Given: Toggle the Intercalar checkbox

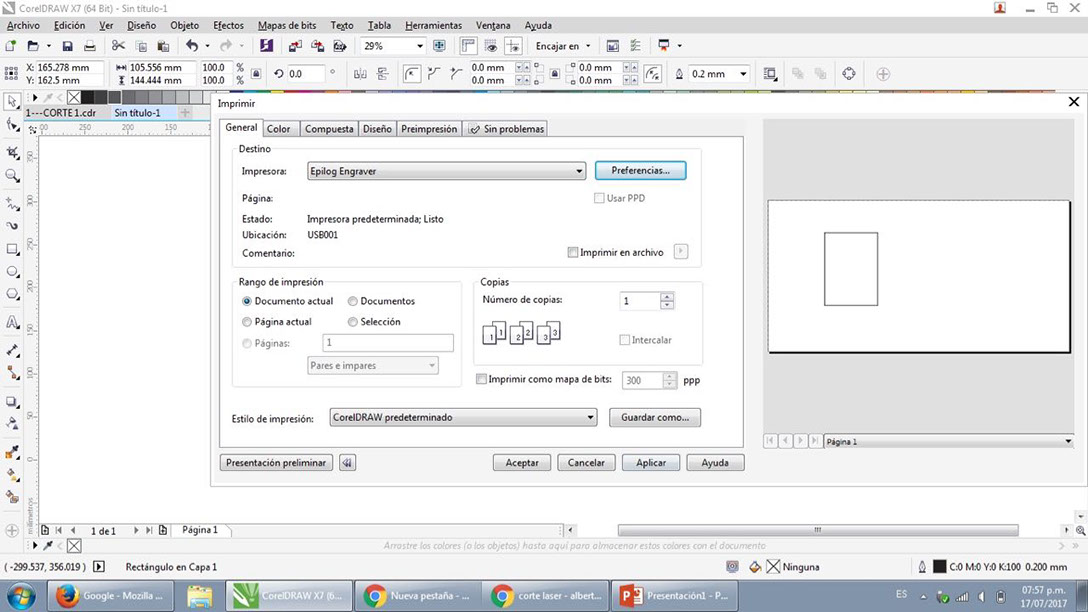Looking at the screenshot, I should pos(624,340).
